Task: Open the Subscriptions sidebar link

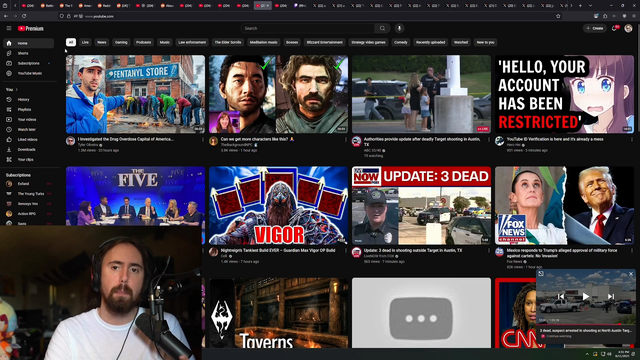Action: point(28,63)
